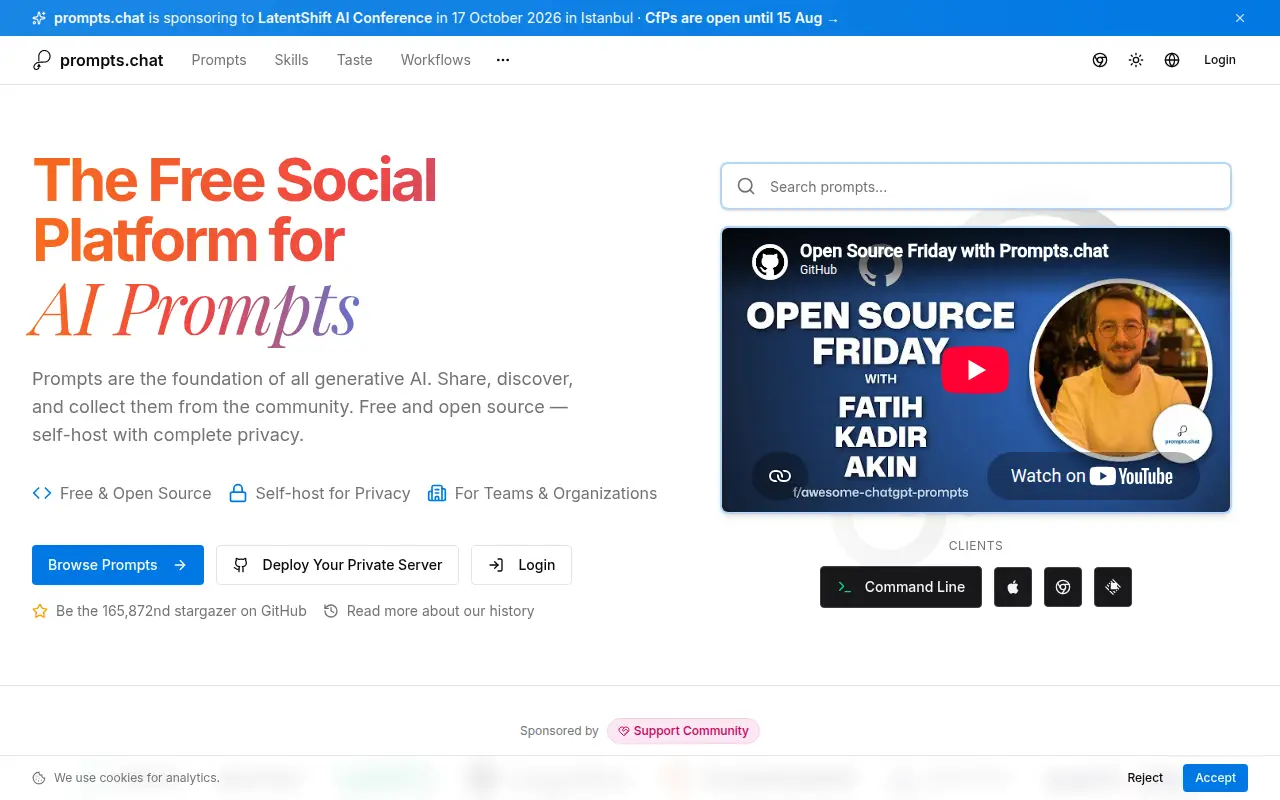This screenshot has height=800, width=1280.
Task: Expand the three-dots more menu in navbar
Action: (503, 60)
